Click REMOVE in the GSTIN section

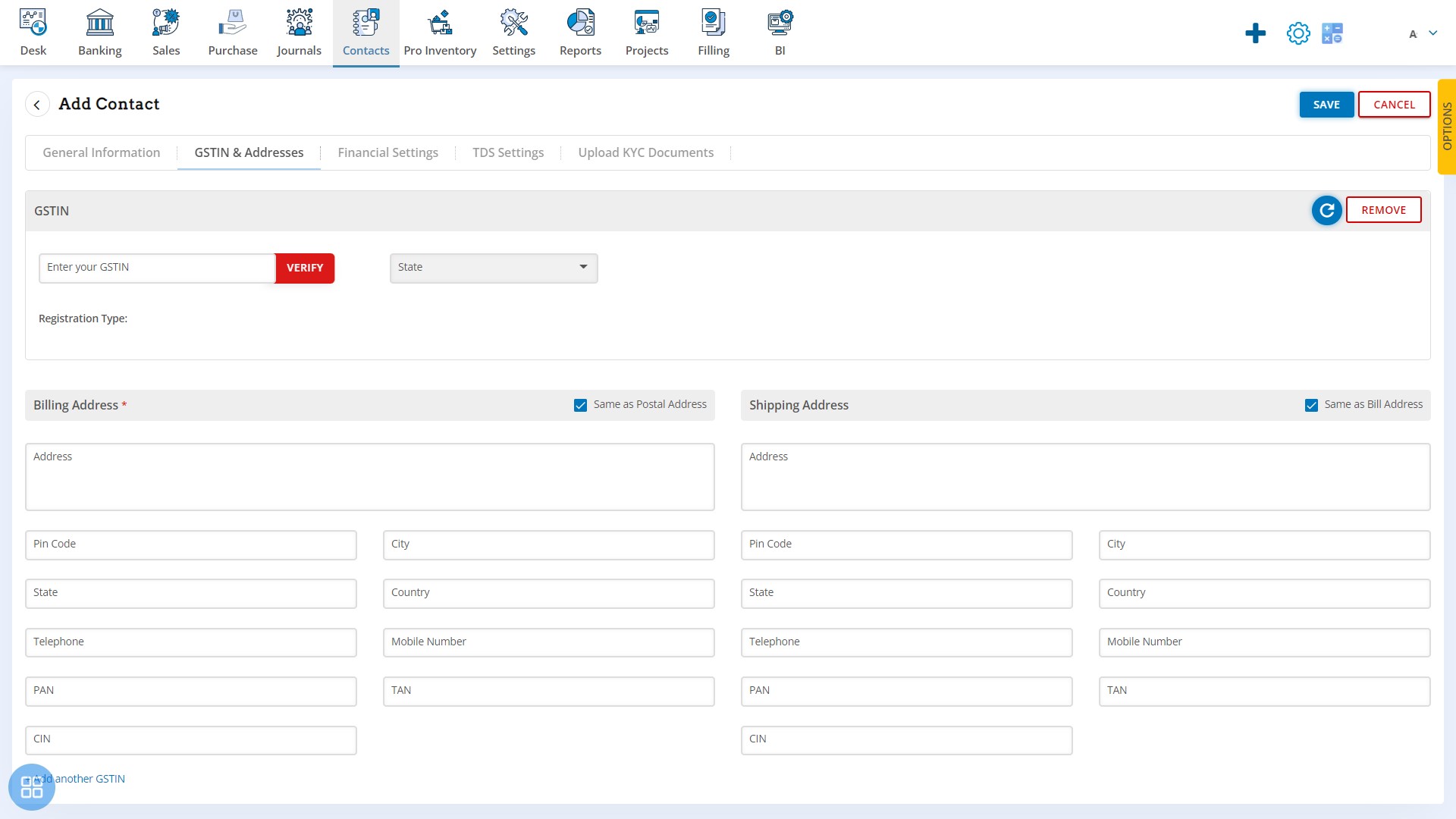click(1383, 210)
